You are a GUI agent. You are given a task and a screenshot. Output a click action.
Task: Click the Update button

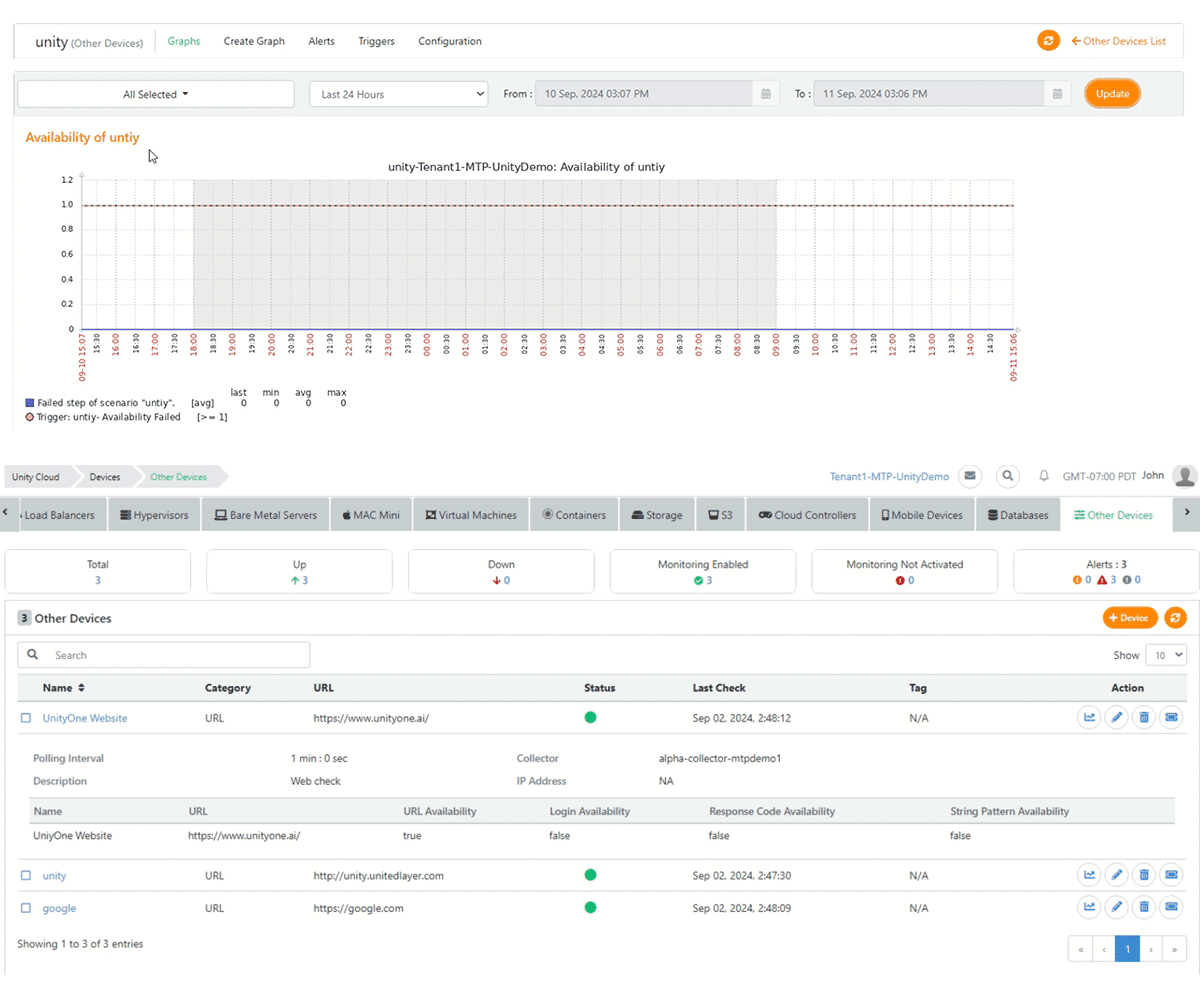click(1112, 93)
